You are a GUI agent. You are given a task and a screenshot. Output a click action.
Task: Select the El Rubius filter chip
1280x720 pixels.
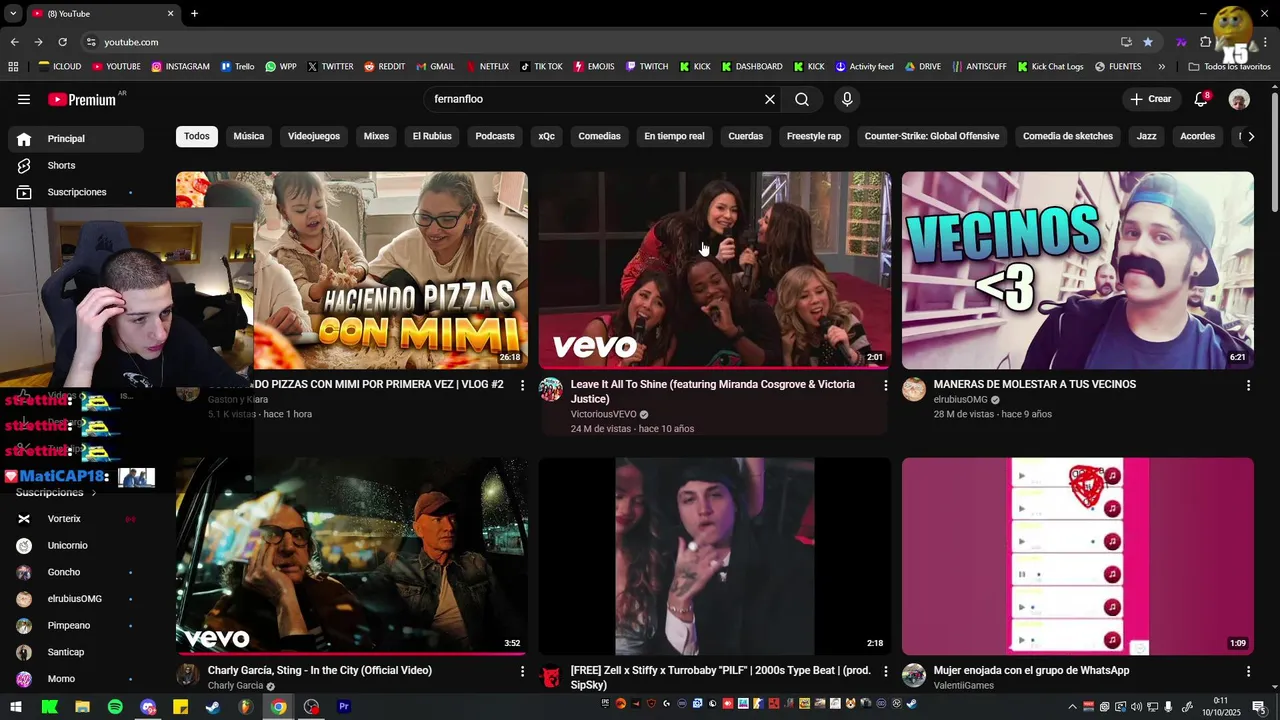pyautogui.click(x=432, y=136)
